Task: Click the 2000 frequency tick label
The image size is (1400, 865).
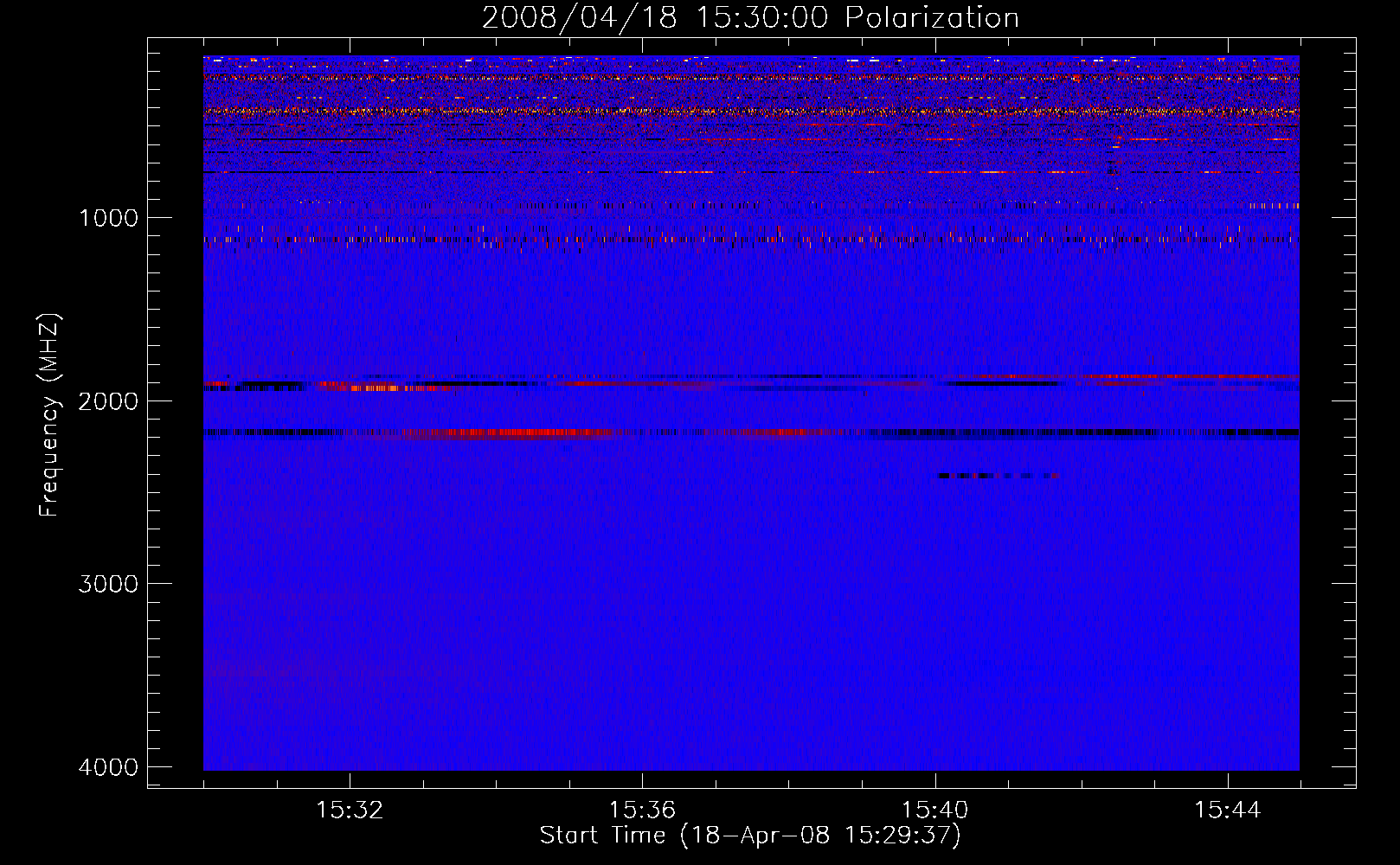Action: [x=108, y=400]
